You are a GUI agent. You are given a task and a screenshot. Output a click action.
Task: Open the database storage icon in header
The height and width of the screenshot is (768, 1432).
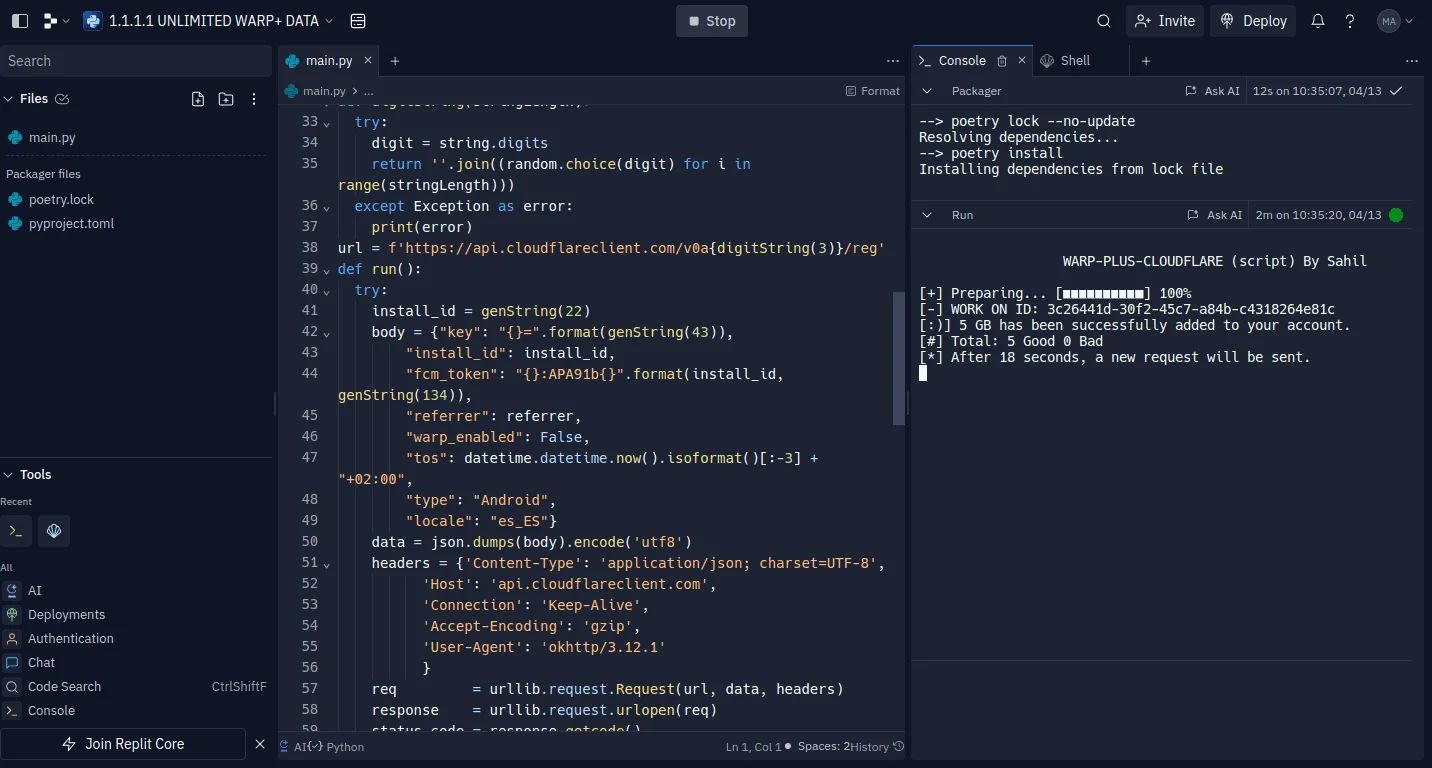pyautogui.click(x=359, y=21)
